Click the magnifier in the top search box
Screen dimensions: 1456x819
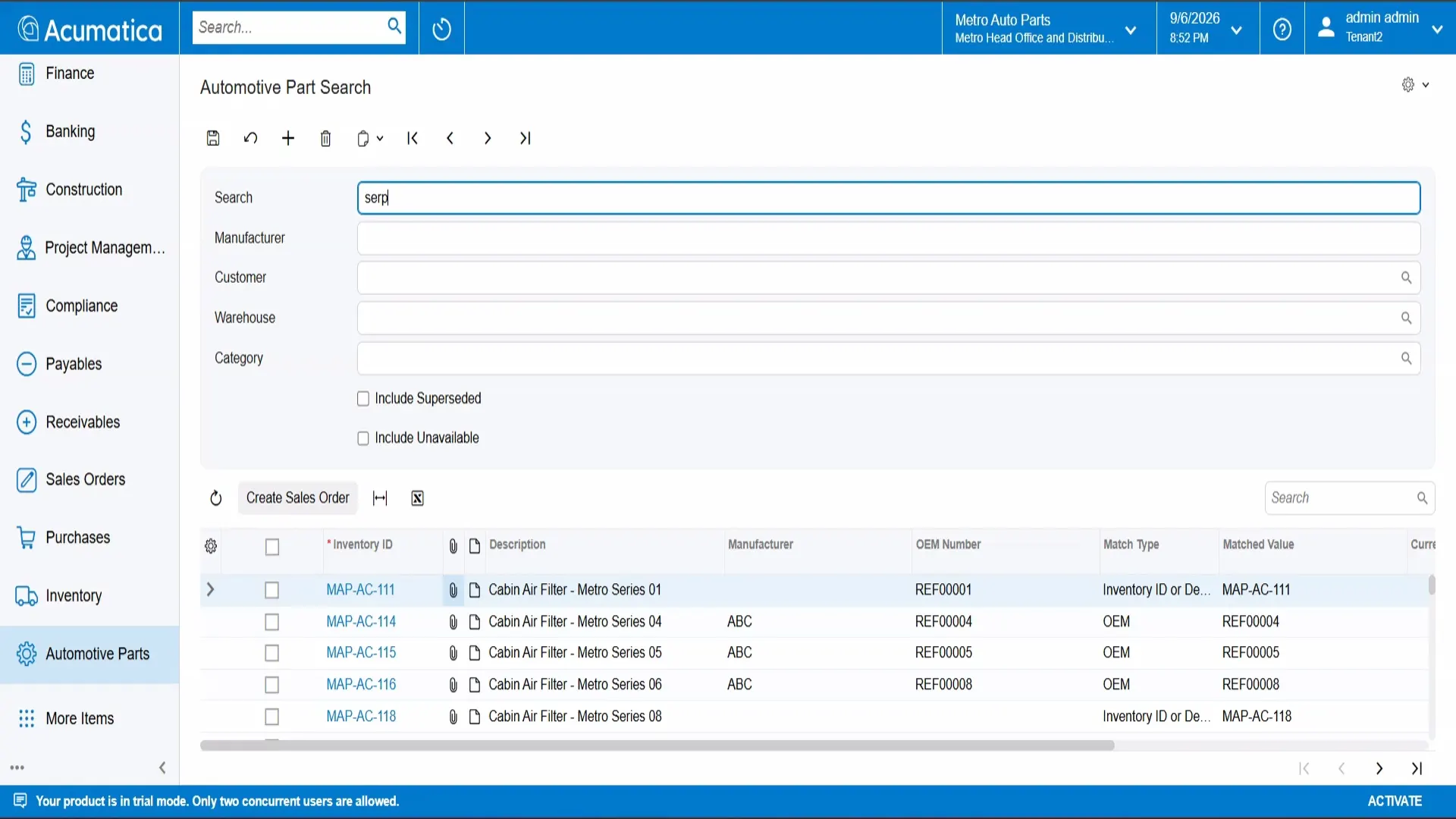click(x=394, y=26)
